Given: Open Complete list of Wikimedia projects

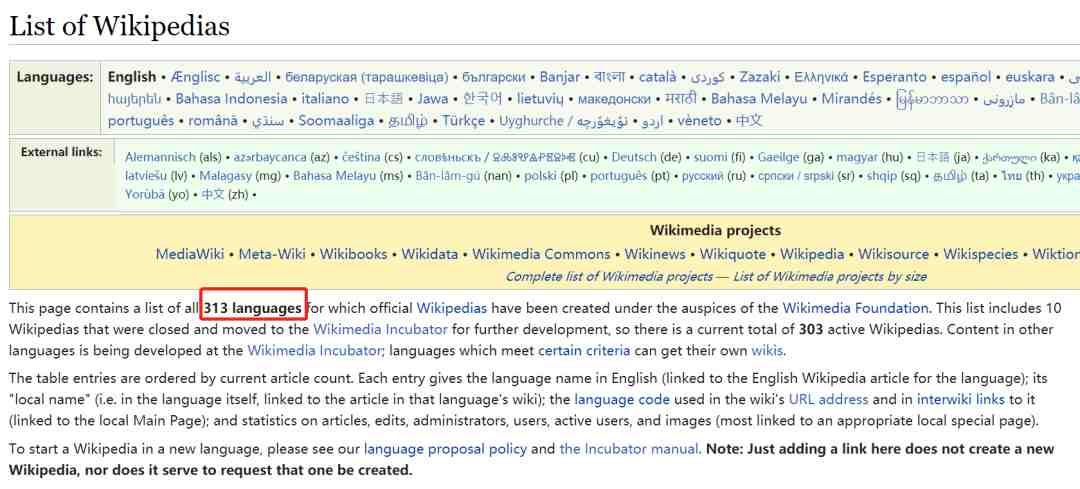Looking at the screenshot, I should 609,277.
